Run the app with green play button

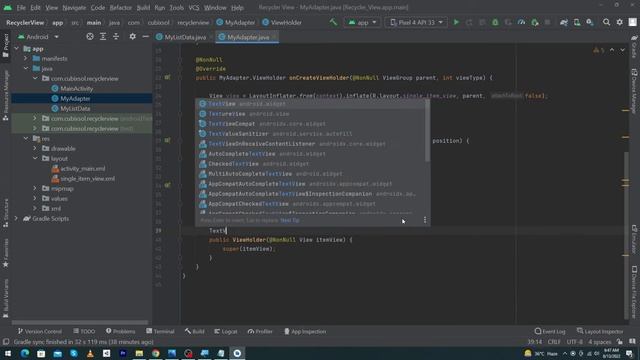(x=456, y=22)
